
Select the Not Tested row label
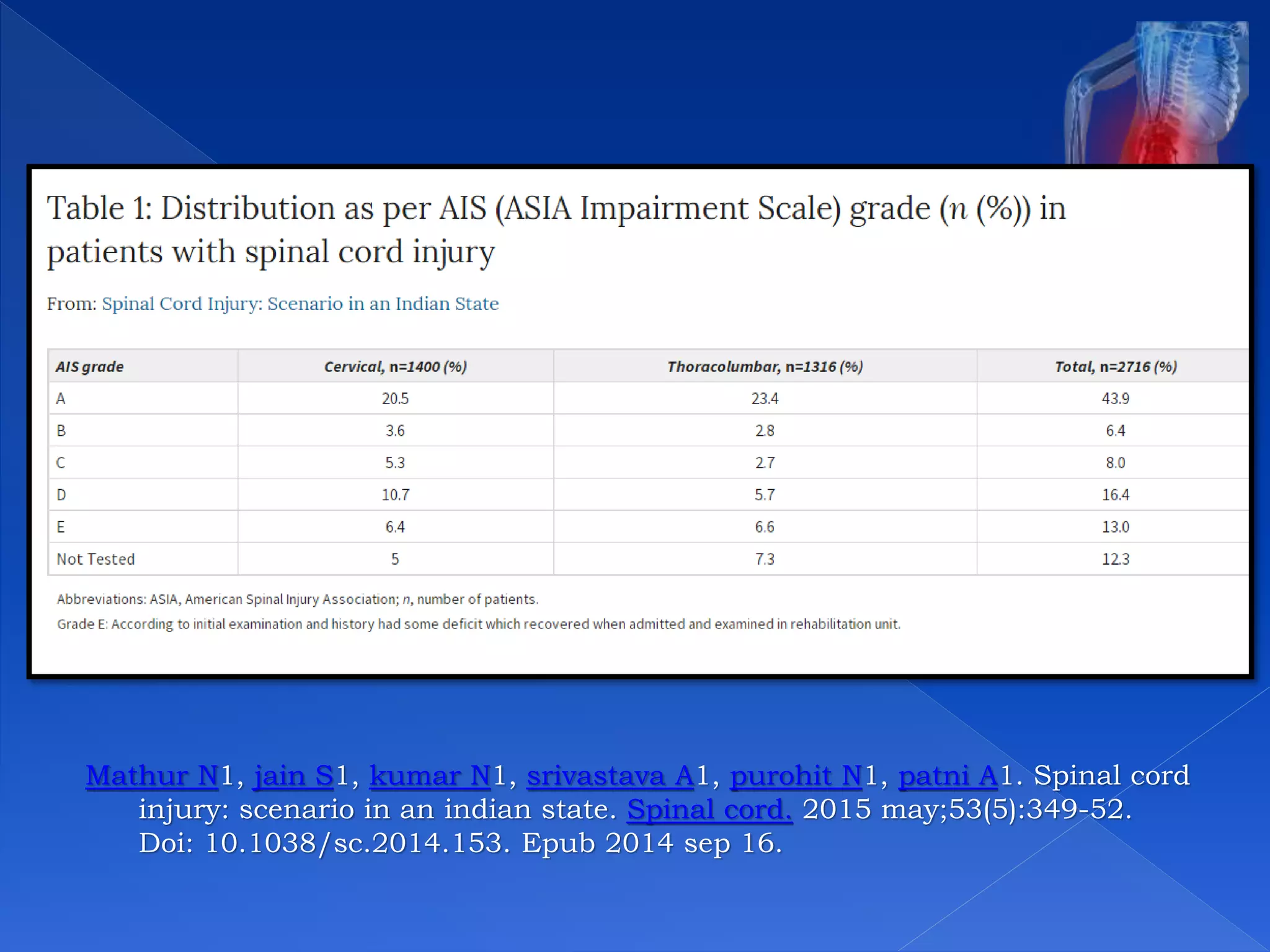[95, 559]
